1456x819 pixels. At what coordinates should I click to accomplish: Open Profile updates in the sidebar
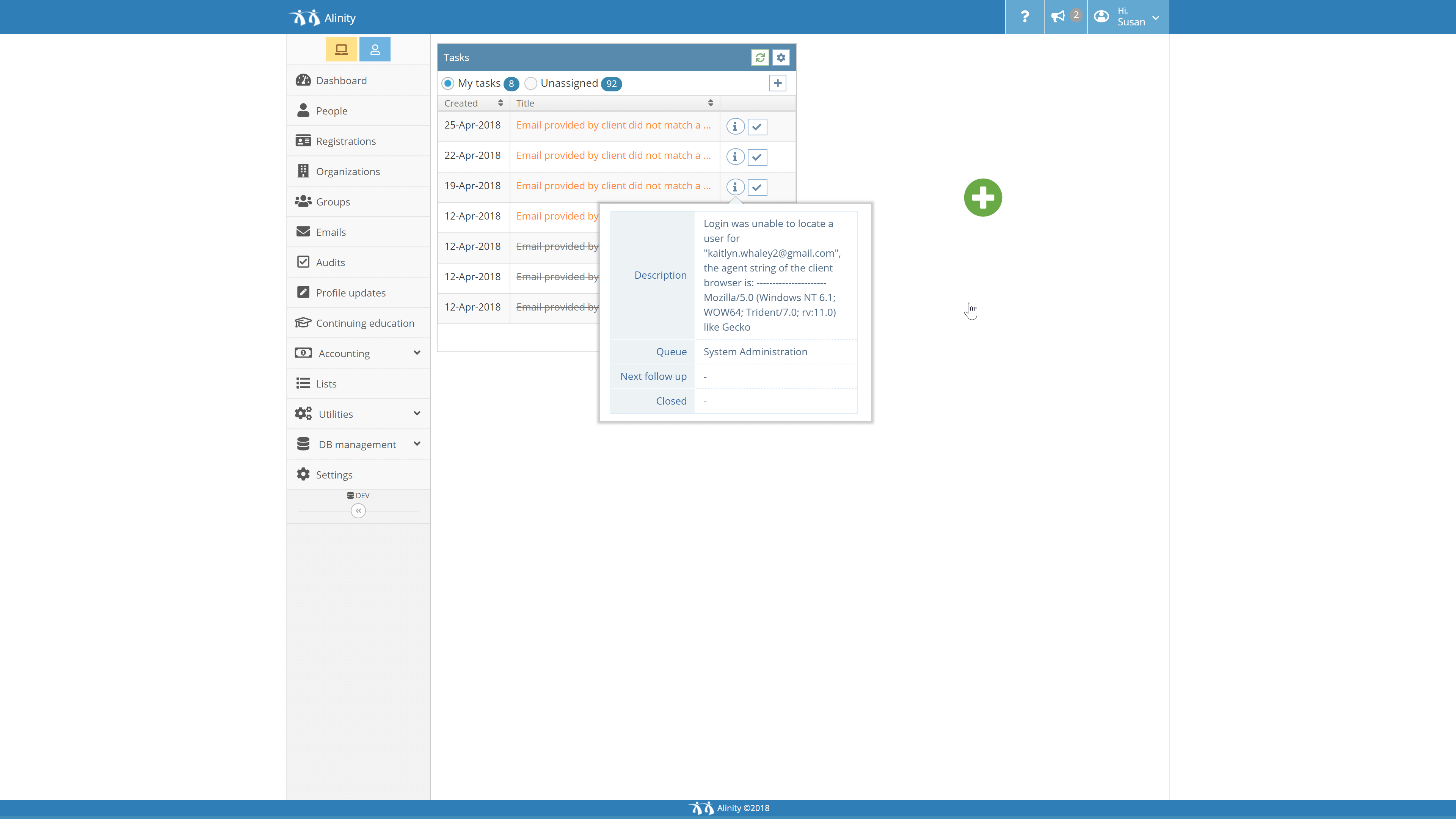pos(358,293)
